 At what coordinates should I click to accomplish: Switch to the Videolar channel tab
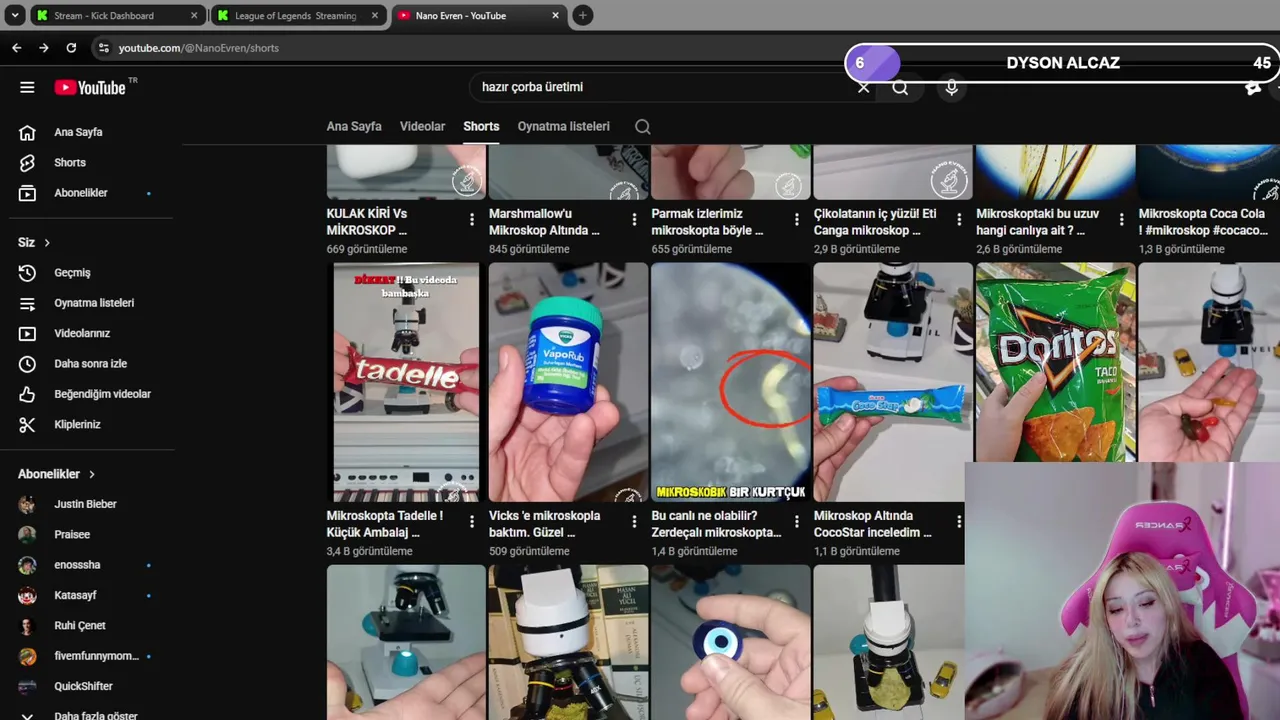[x=422, y=127]
